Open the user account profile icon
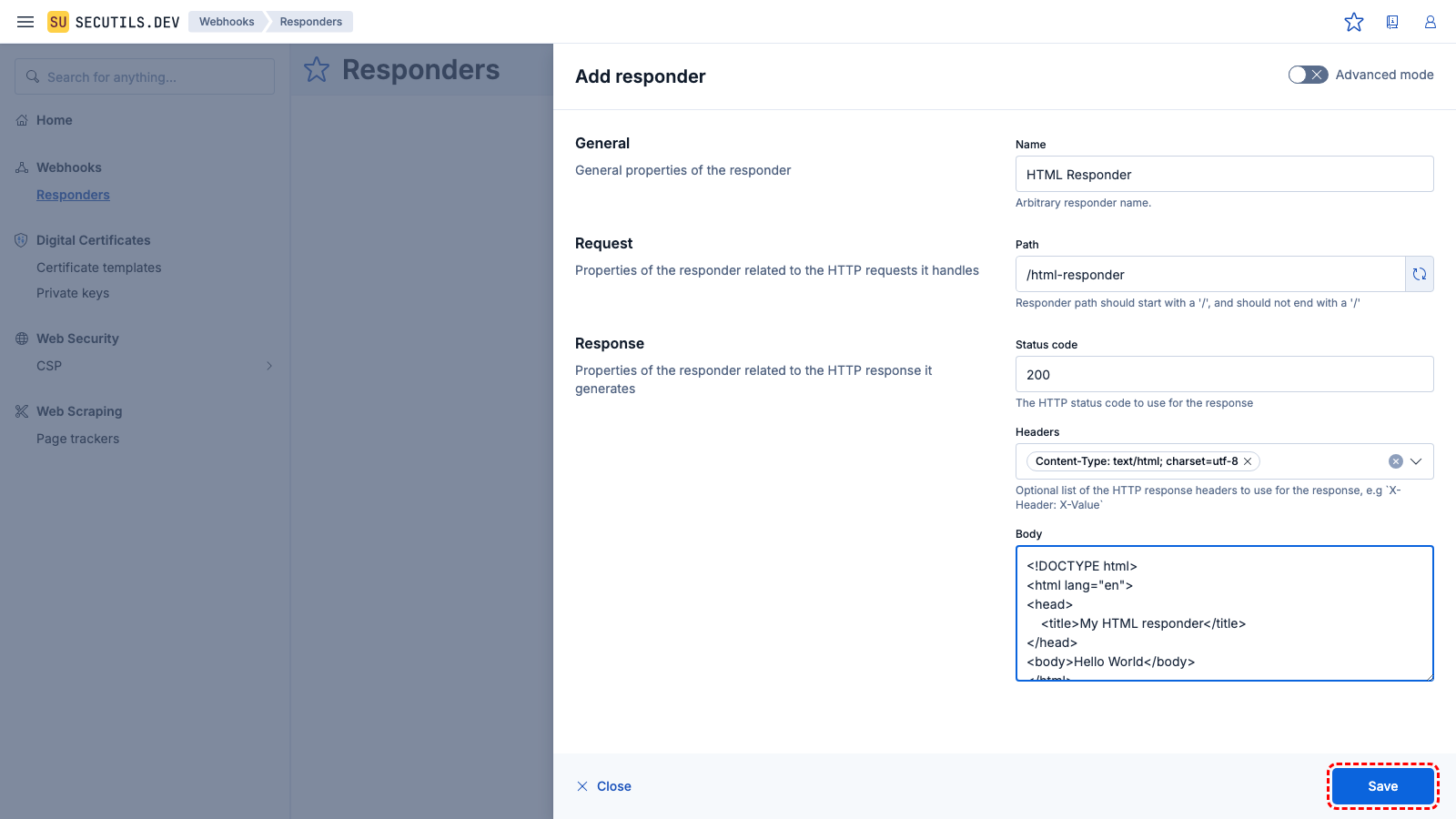This screenshot has width=1456, height=819. click(x=1431, y=22)
